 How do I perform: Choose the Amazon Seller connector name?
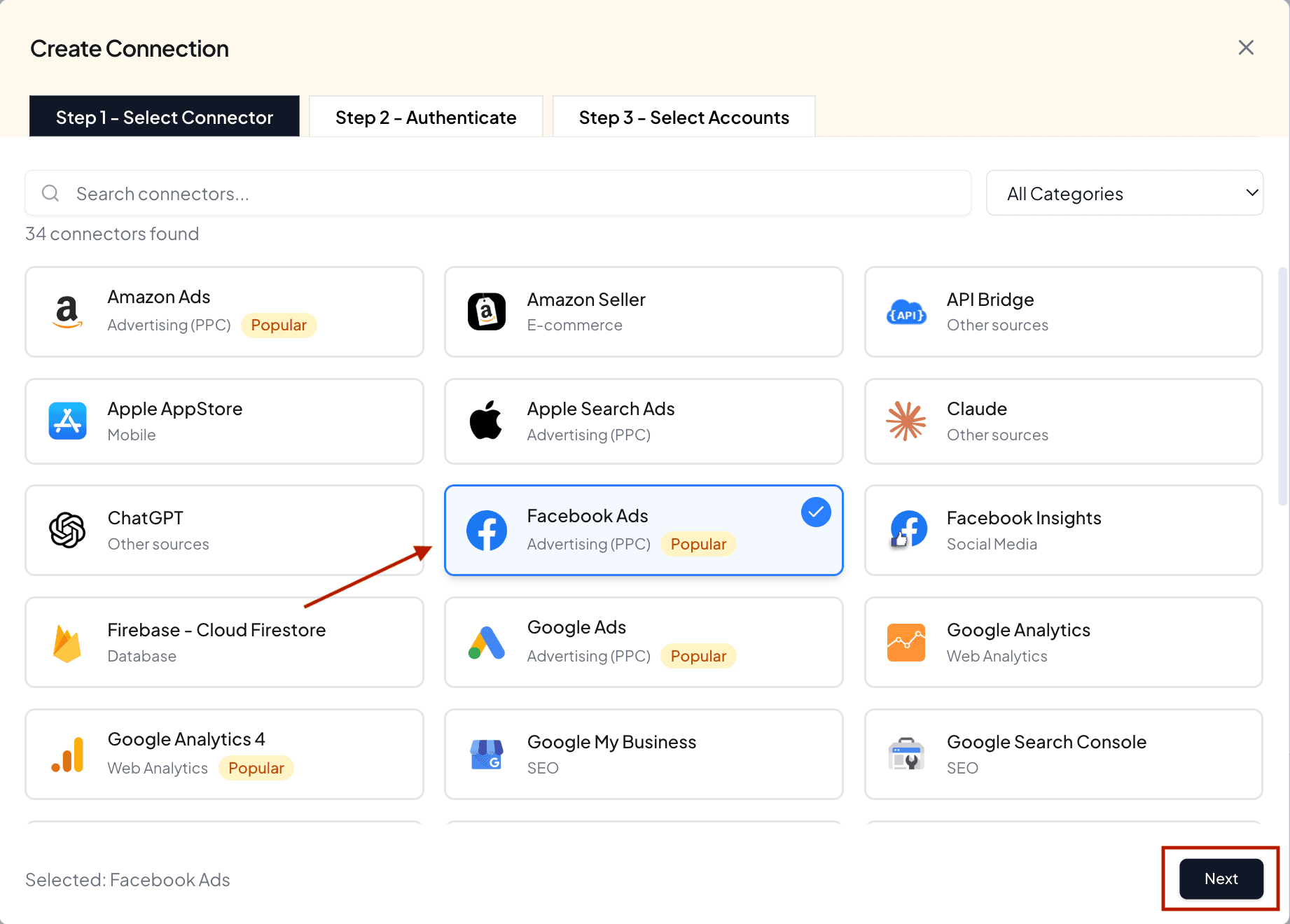pos(586,300)
